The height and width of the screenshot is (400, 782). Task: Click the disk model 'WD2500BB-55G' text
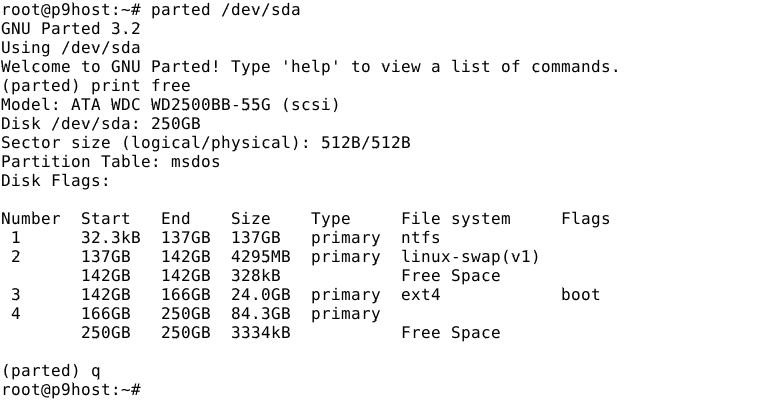[221, 105]
